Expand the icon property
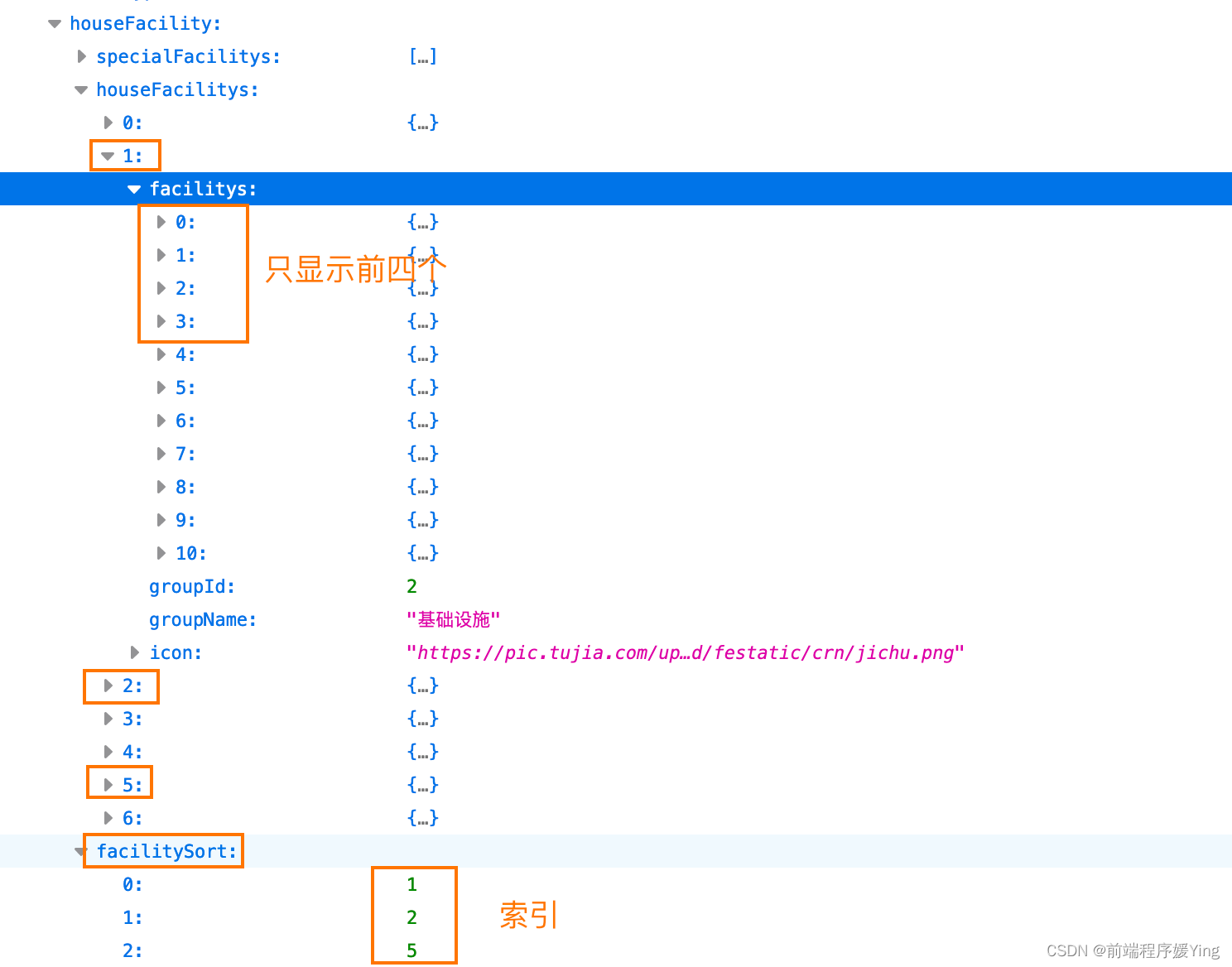Image resolution: width=1232 pixels, height=967 pixels. (134, 652)
